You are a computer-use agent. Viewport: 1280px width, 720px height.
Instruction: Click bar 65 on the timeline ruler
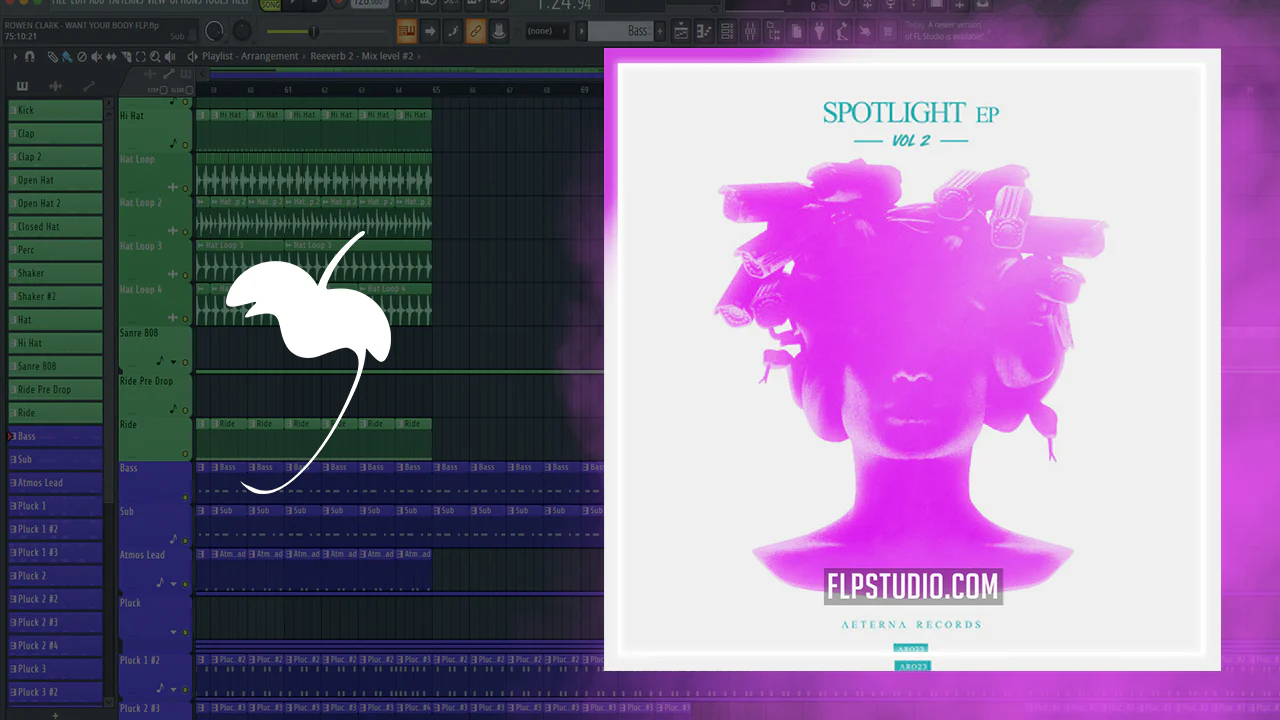point(436,90)
